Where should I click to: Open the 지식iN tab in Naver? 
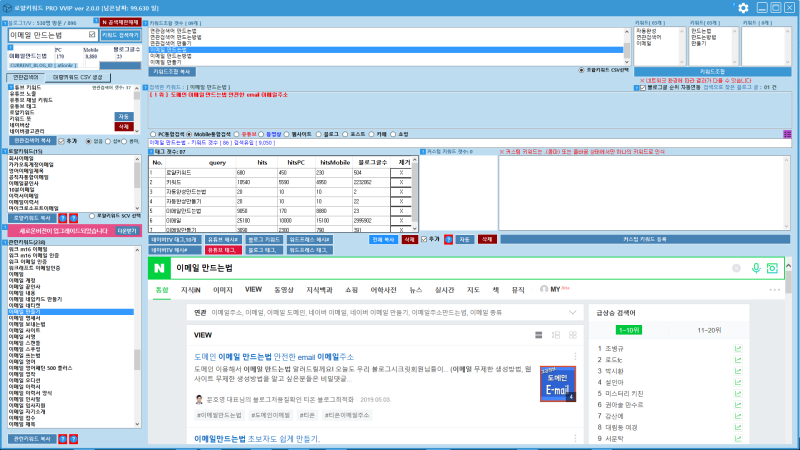190,290
